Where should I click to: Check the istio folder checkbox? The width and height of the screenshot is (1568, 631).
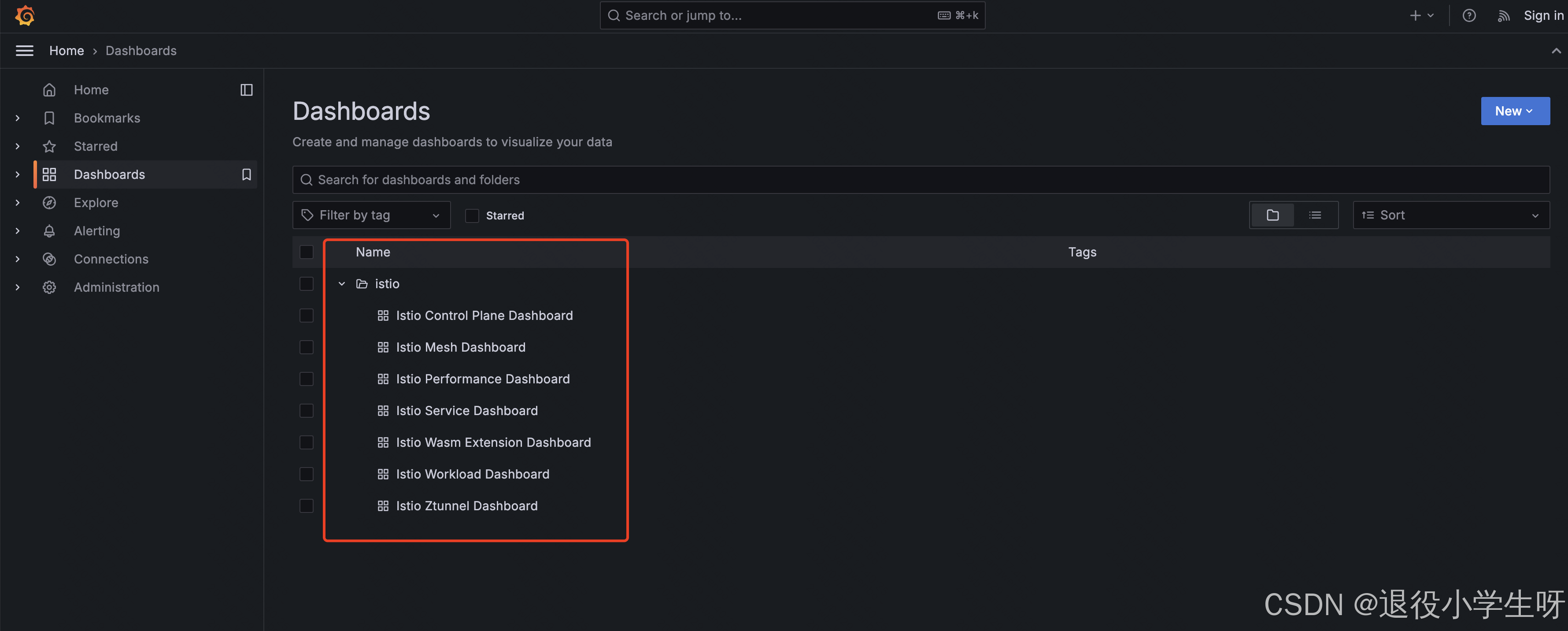pos(306,284)
